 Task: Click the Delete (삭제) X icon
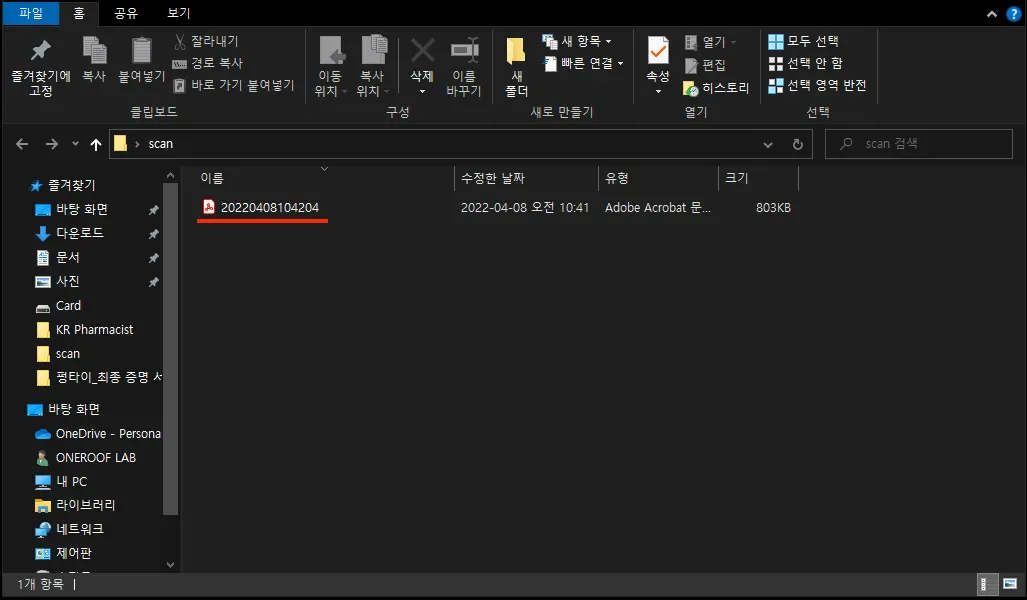tap(422, 50)
